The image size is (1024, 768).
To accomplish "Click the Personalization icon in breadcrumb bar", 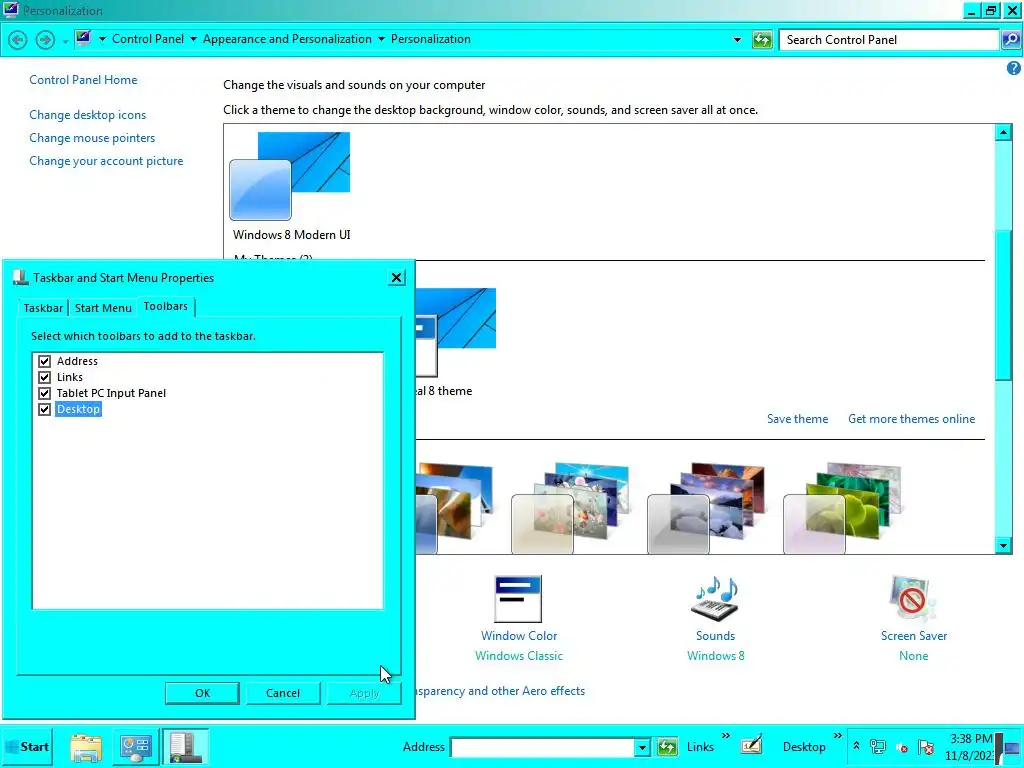I will [x=83, y=39].
